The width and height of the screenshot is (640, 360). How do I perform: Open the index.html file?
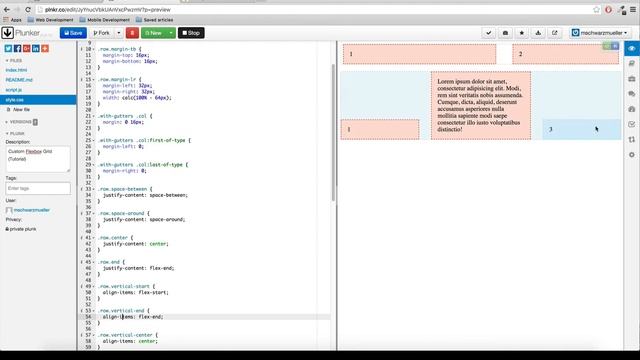click(x=16, y=70)
